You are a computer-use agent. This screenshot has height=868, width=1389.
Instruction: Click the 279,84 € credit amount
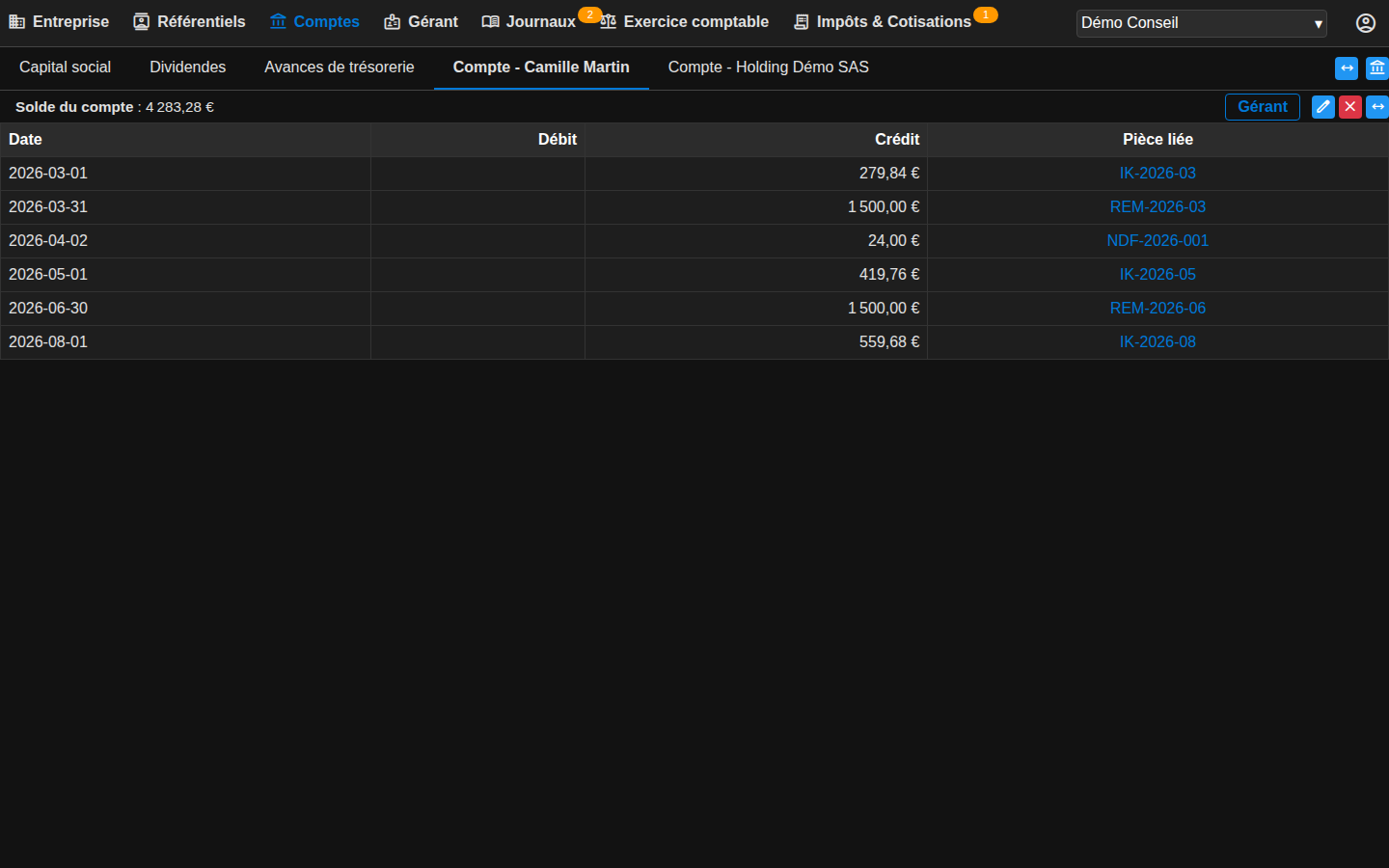tap(889, 174)
